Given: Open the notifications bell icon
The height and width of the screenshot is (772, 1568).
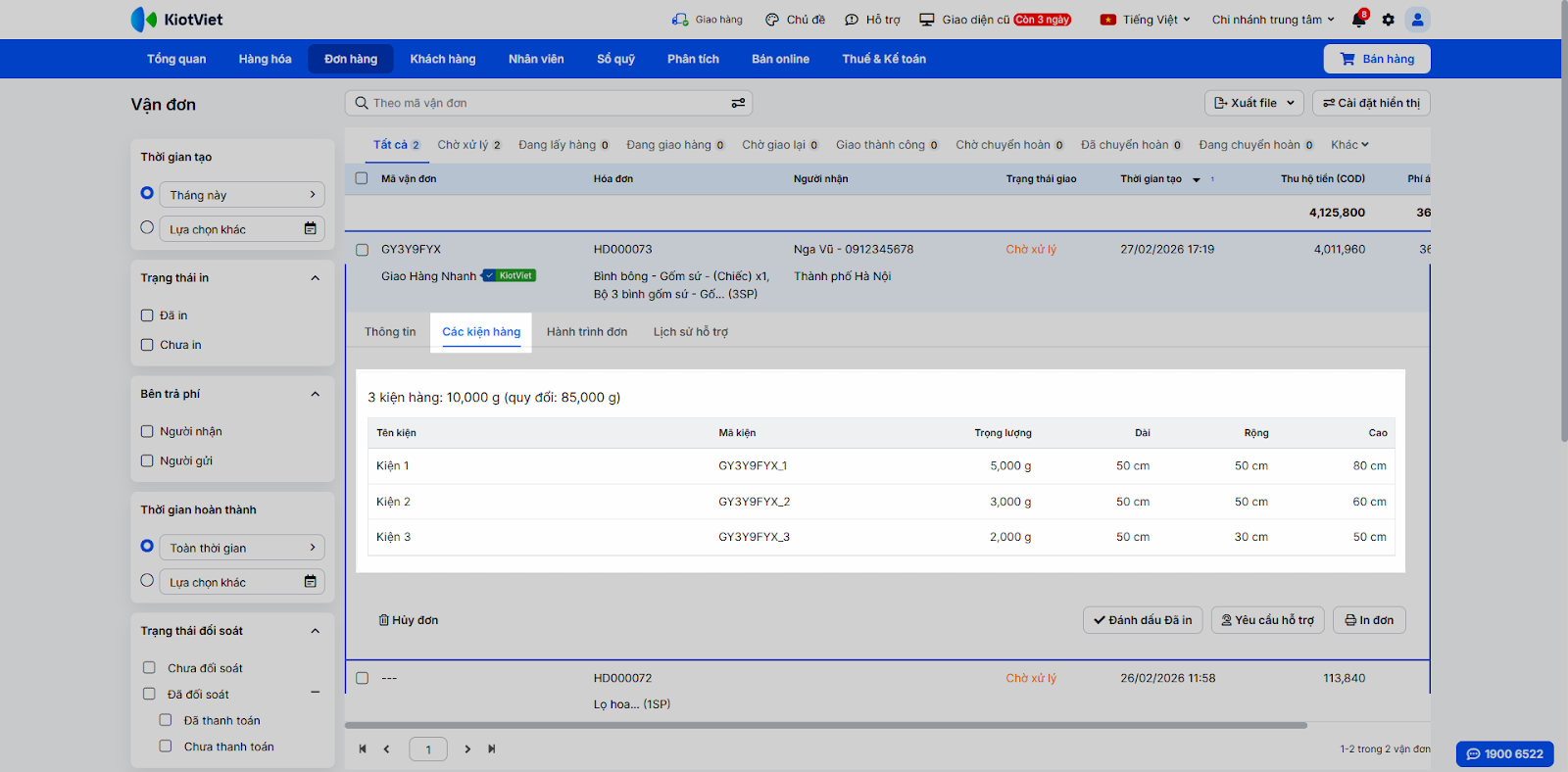Looking at the screenshot, I should pyautogui.click(x=1358, y=20).
